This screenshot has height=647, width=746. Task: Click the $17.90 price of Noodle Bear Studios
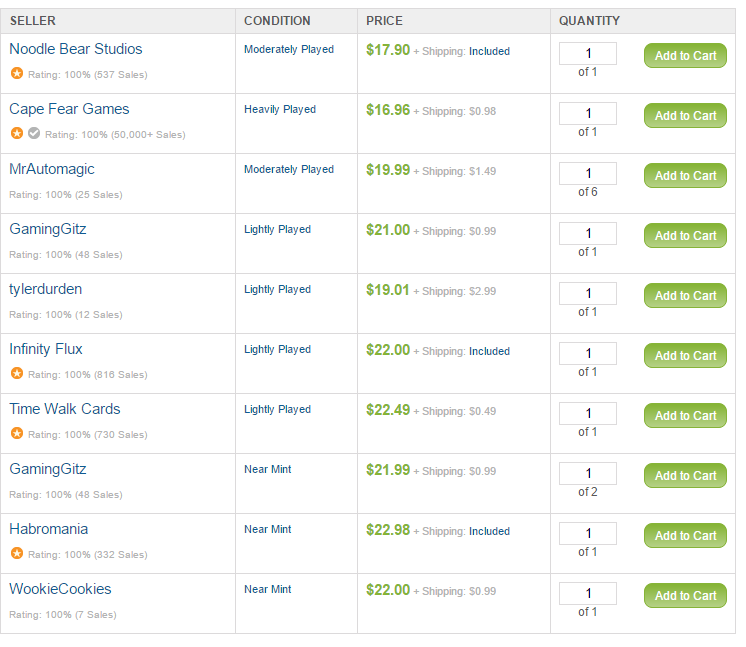coord(388,50)
